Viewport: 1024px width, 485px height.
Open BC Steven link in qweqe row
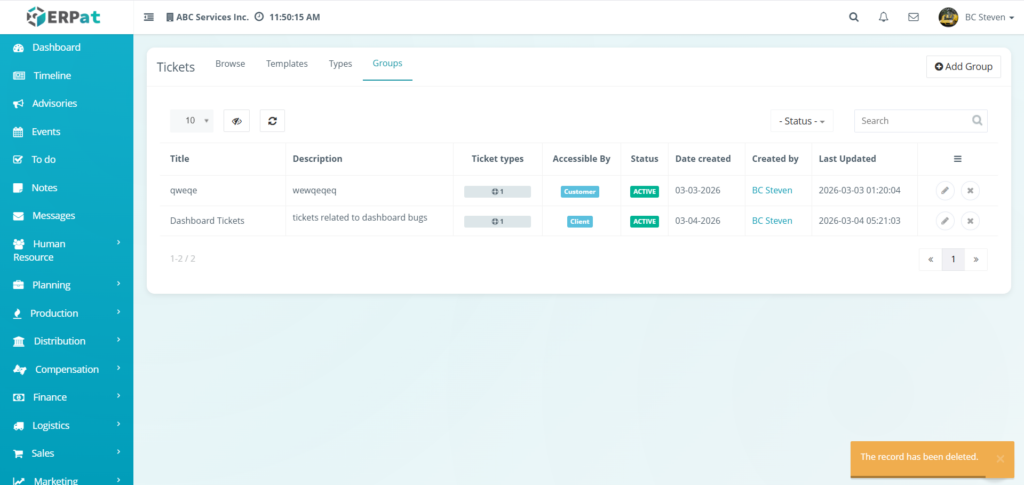pyautogui.click(x=772, y=191)
